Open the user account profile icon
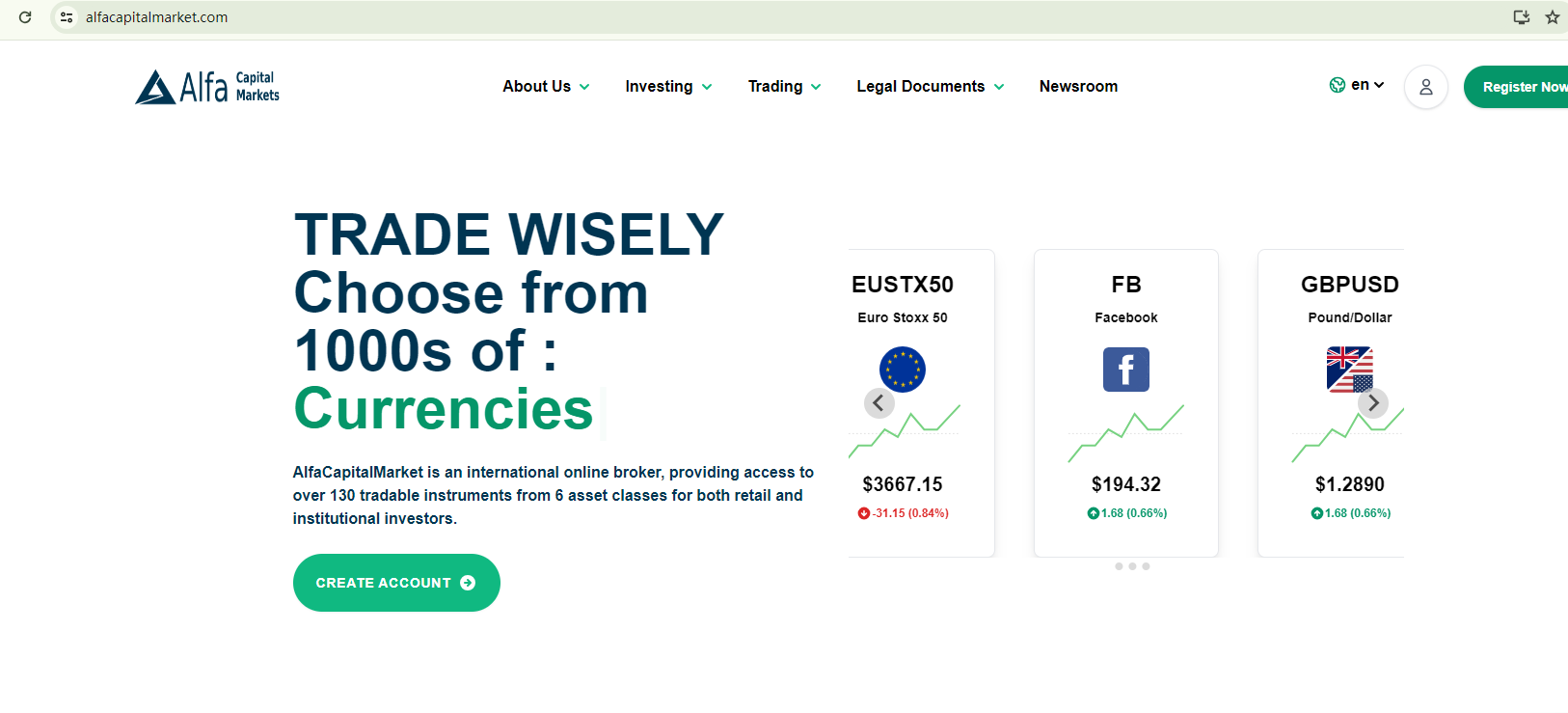1568x713 pixels. tap(1425, 87)
